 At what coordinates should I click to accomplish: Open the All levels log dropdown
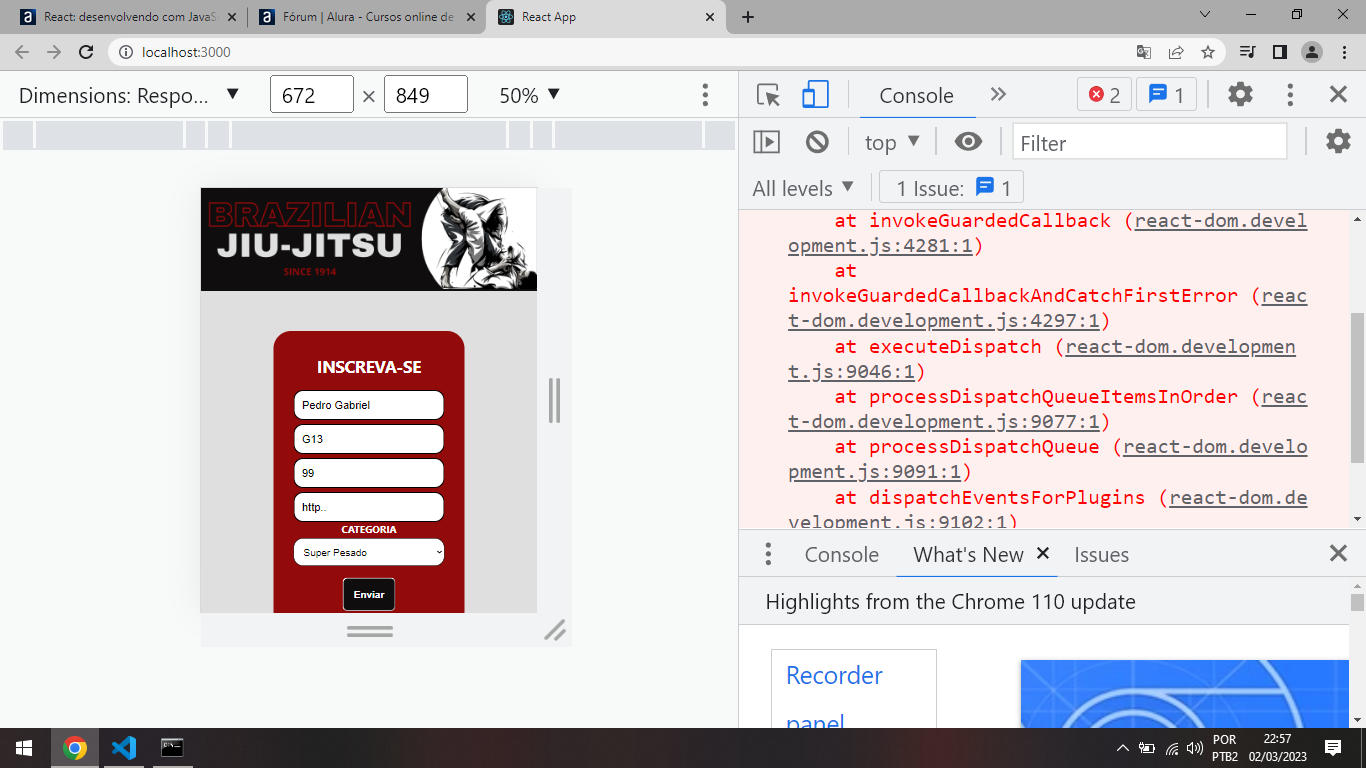[803, 188]
